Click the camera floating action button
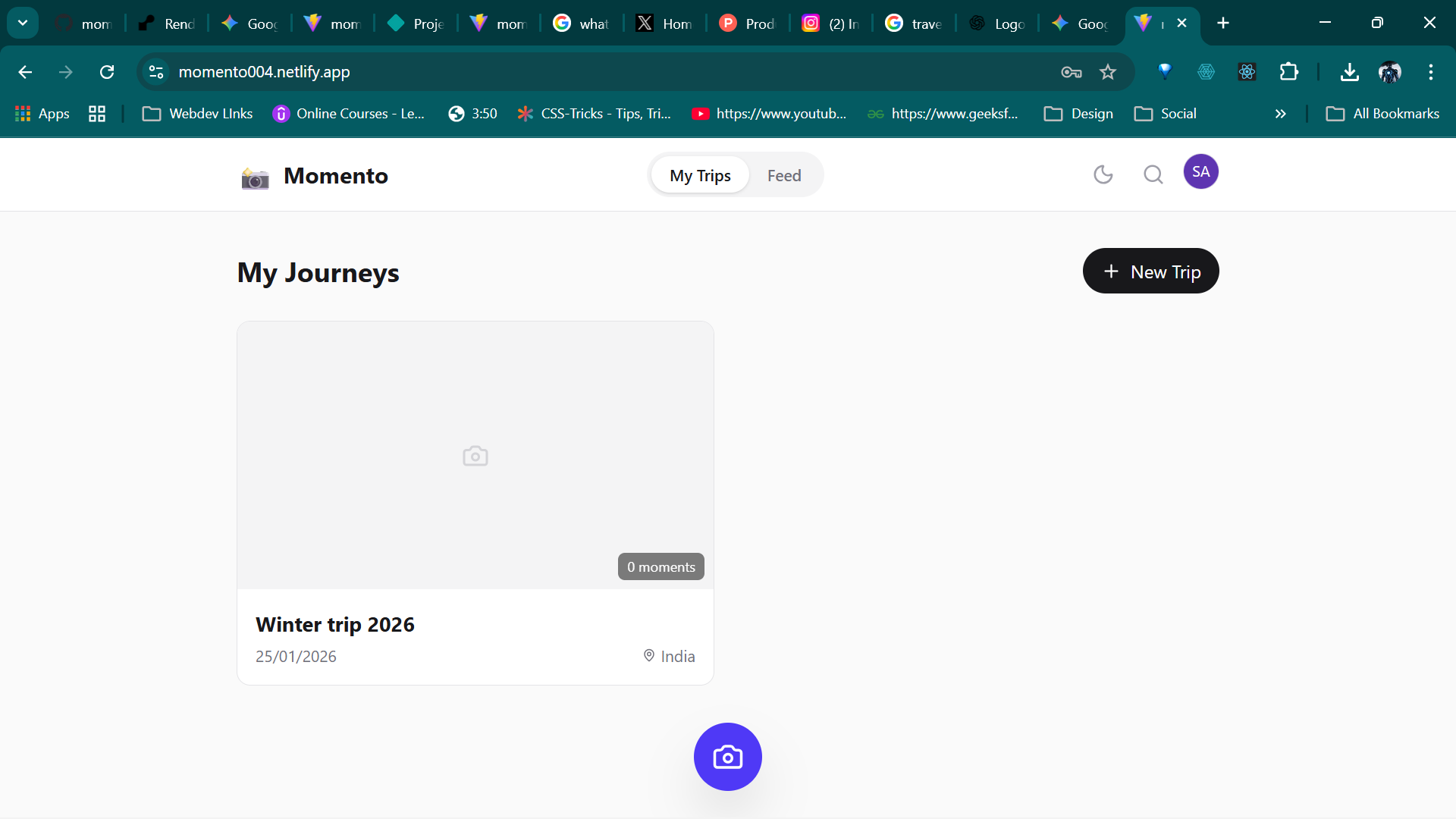Viewport: 1456px width, 819px height. 727,756
